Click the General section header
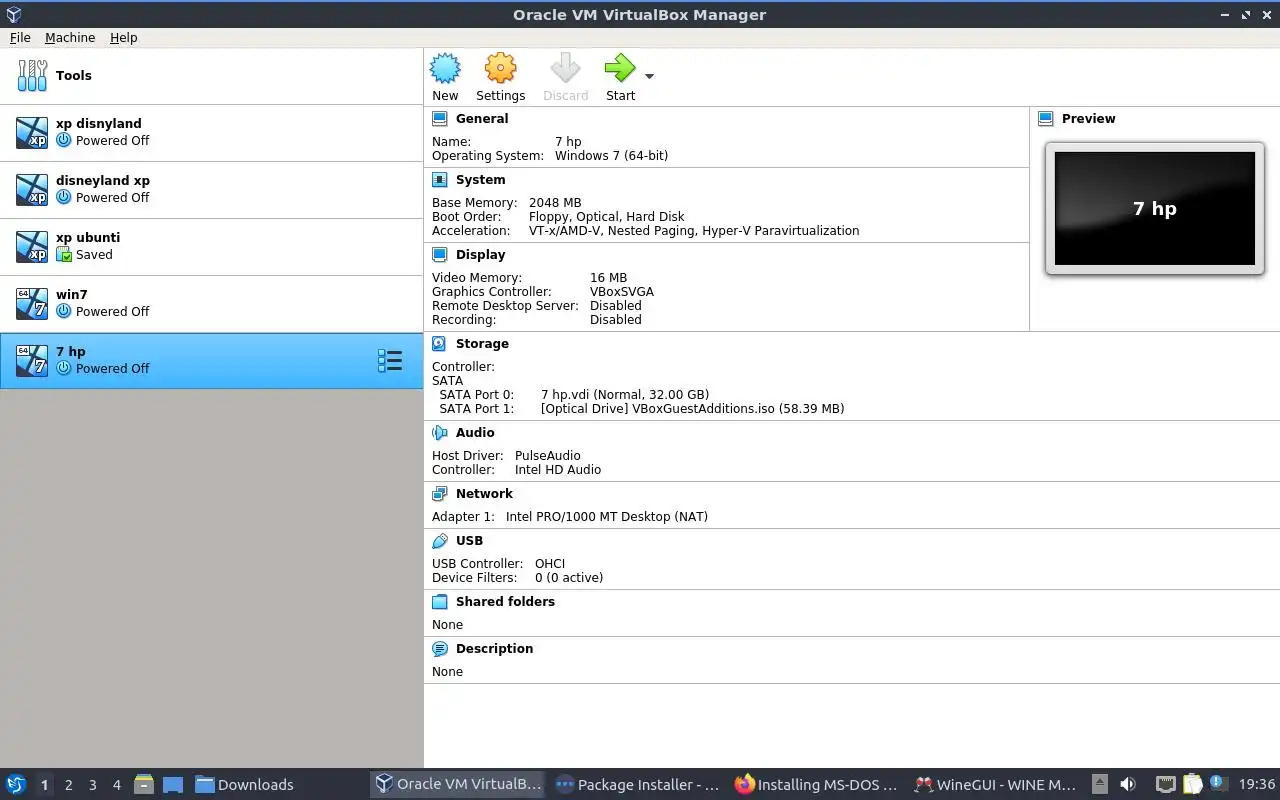 pos(482,118)
